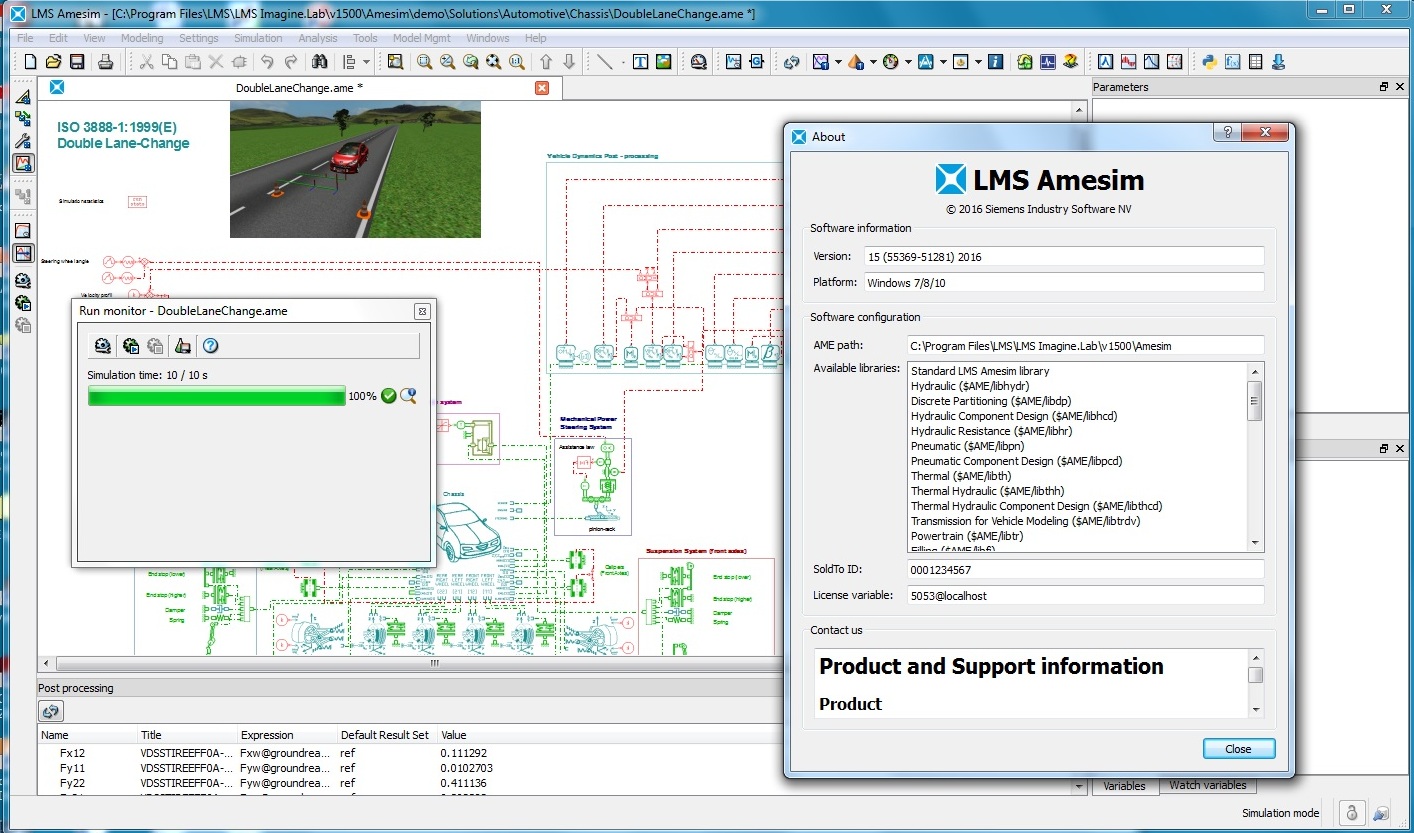Click the Save floppy disk icon

click(x=77, y=62)
